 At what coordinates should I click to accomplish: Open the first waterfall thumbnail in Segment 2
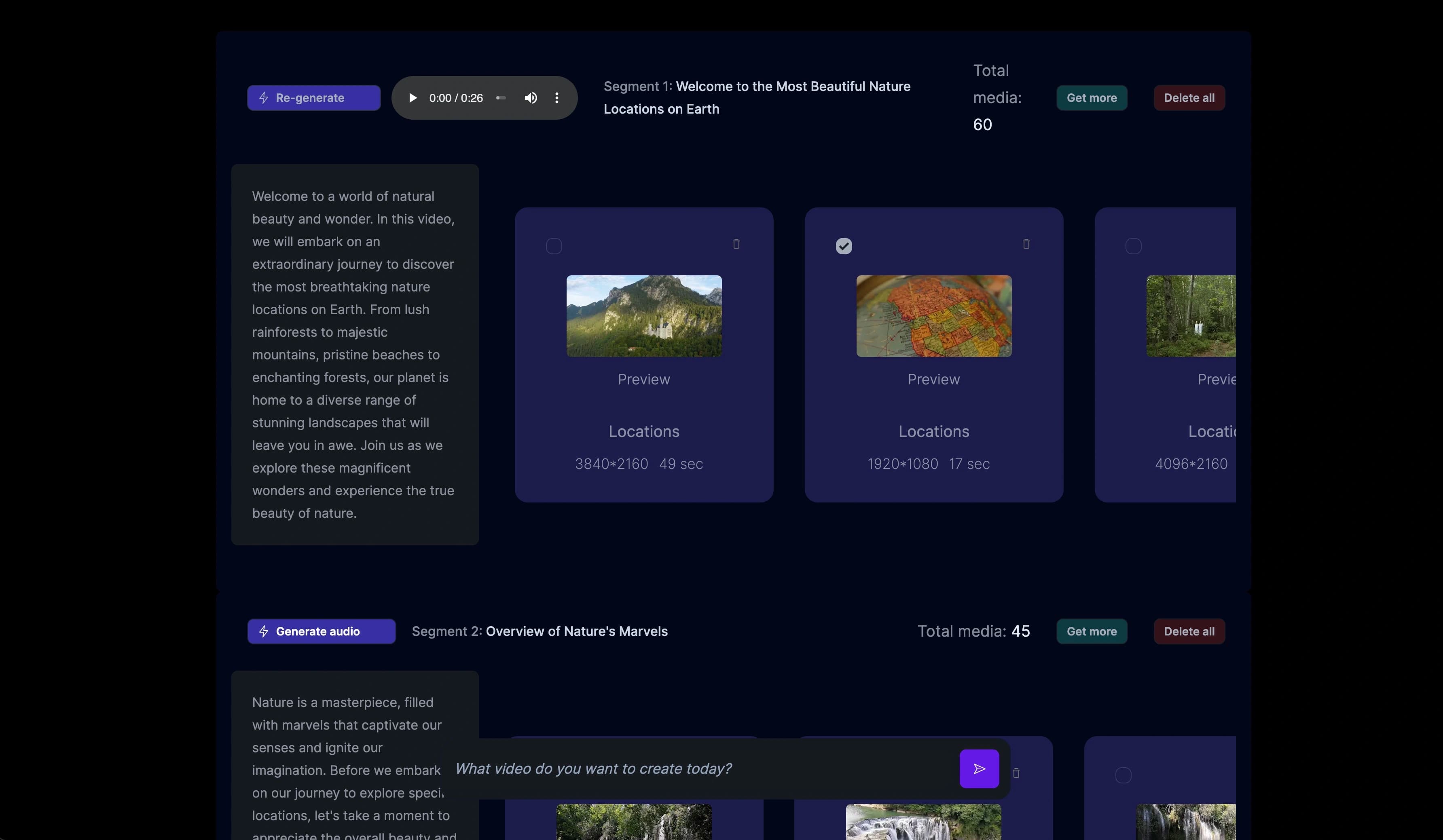(x=634, y=822)
